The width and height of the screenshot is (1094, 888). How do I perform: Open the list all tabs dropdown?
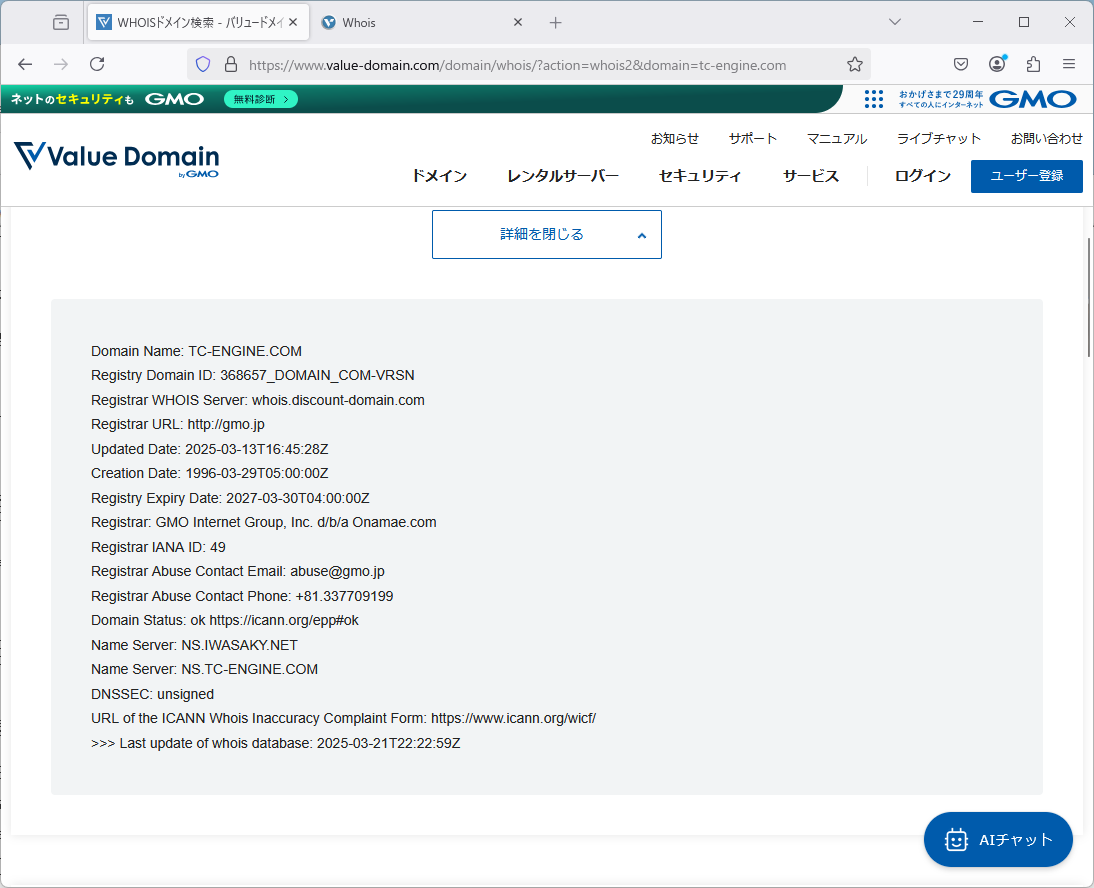[x=895, y=22]
